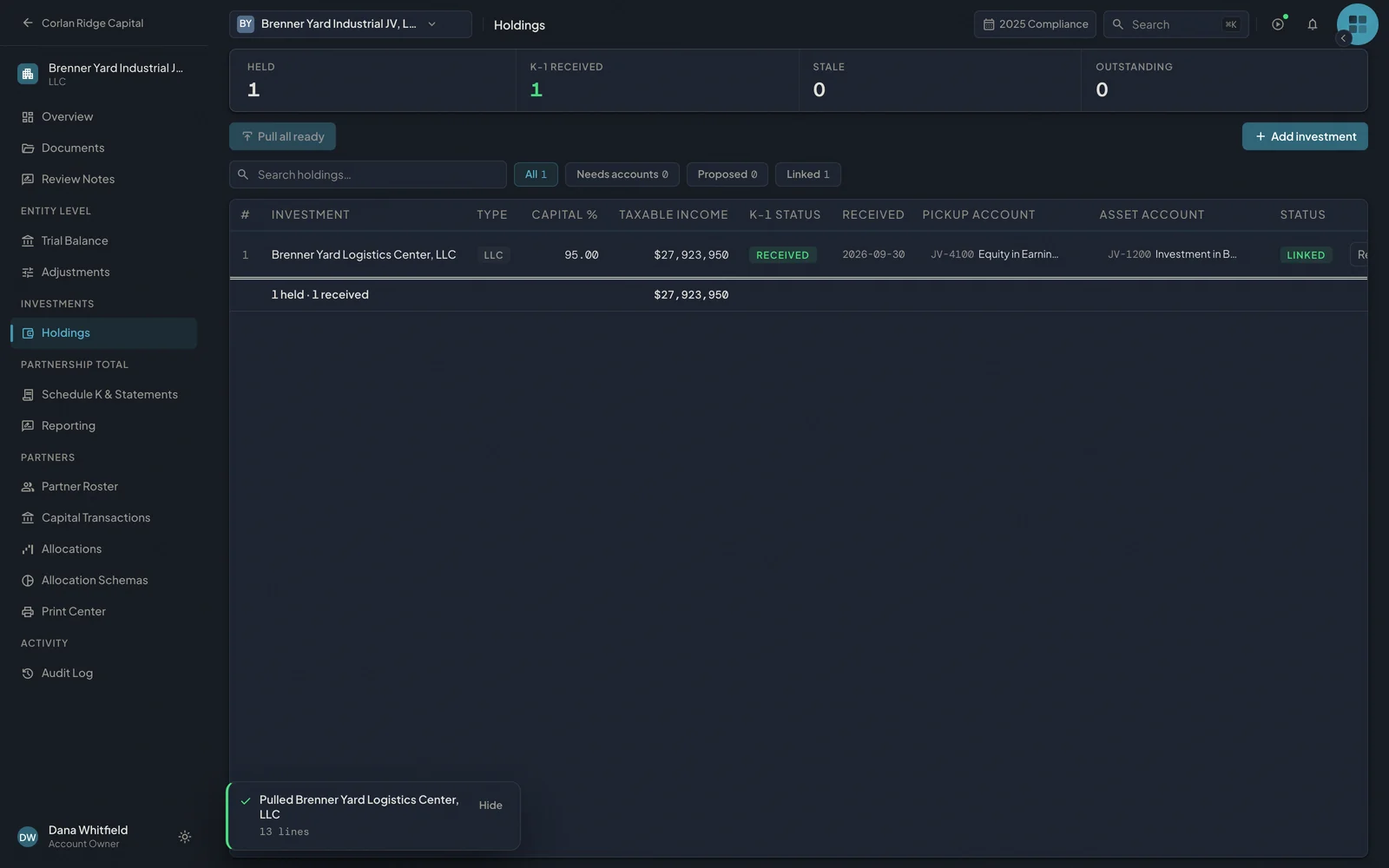Click the Taxable Income column header
The width and height of the screenshot is (1389, 868).
pos(674,215)
